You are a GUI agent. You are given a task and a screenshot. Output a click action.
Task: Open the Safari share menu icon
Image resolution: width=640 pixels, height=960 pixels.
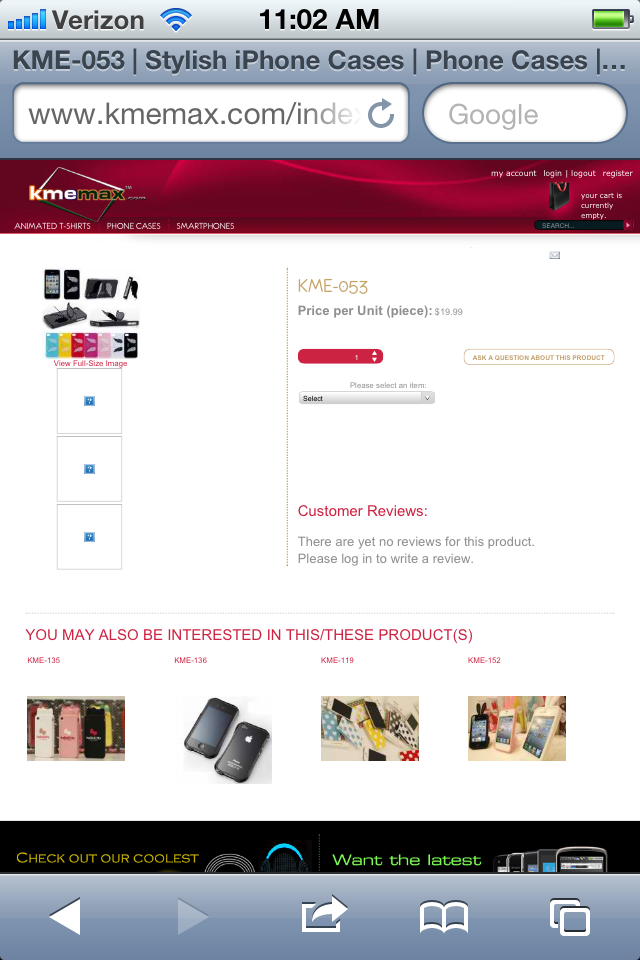click(324, 915)
